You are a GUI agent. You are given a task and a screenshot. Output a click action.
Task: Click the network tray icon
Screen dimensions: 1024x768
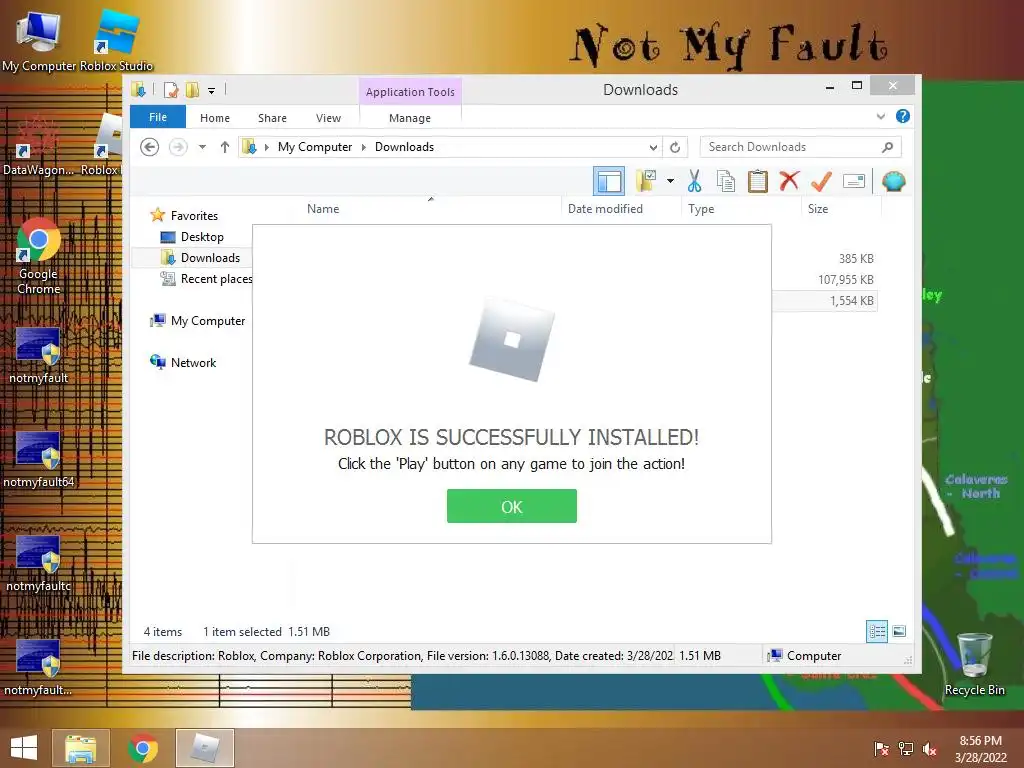(906, 749)
